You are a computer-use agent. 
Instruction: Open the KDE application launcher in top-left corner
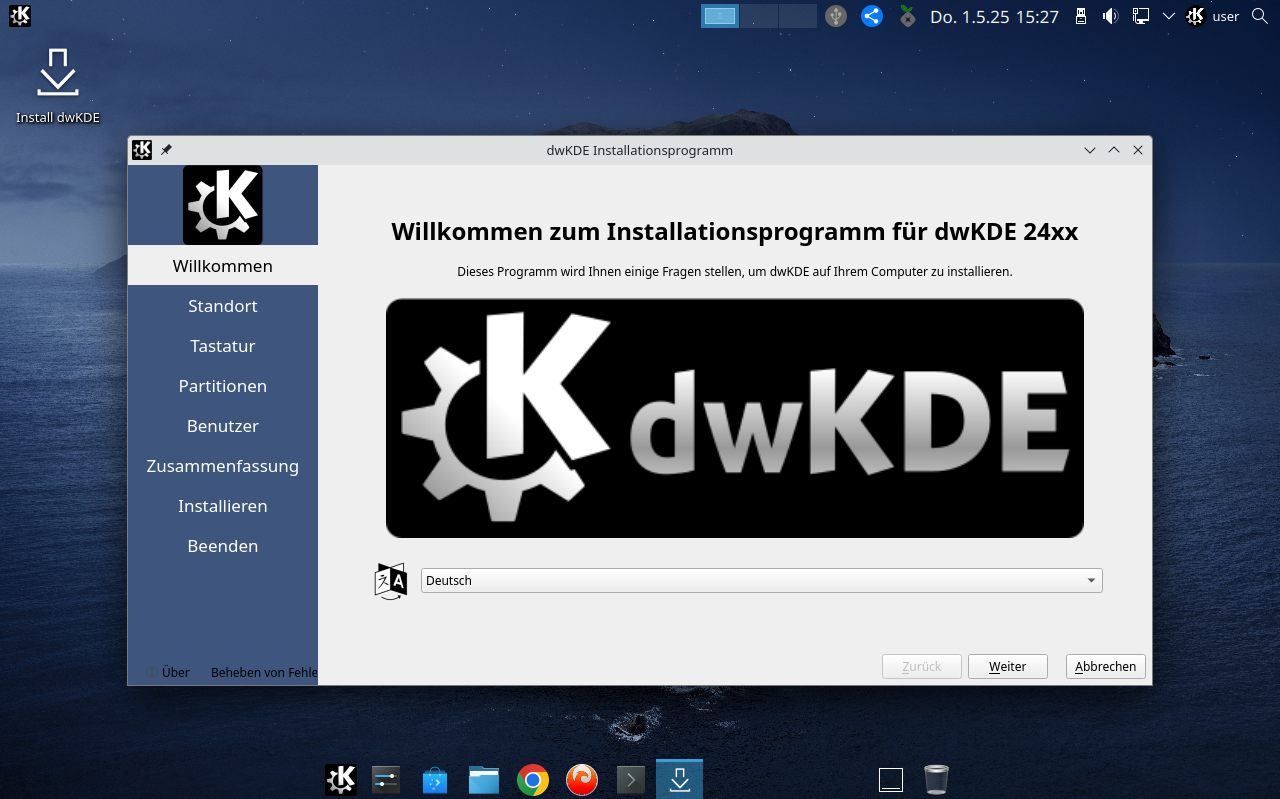coord(19,16)
